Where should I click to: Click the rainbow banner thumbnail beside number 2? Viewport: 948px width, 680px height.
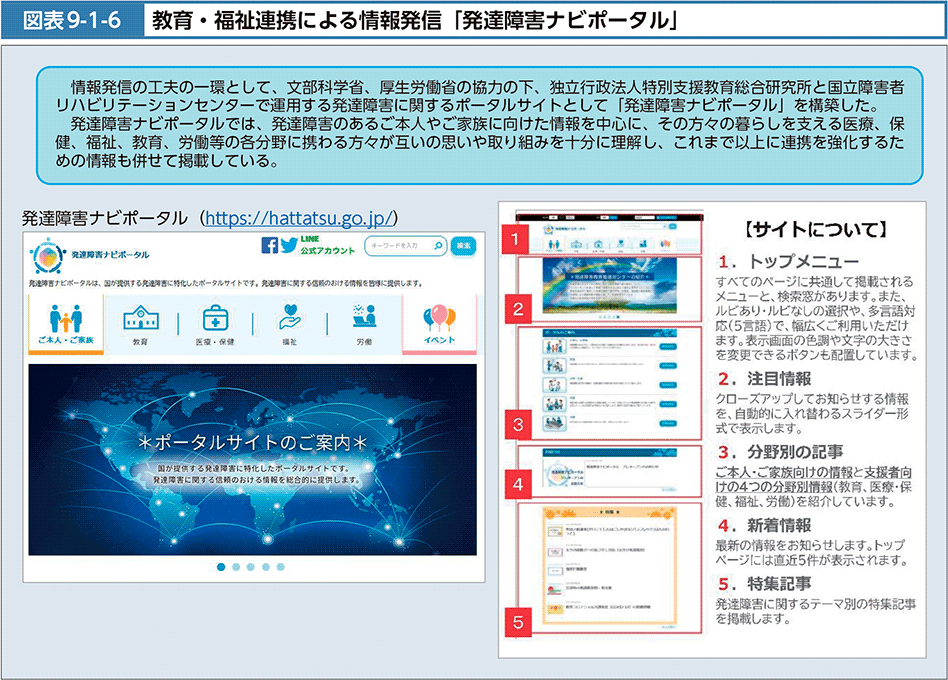(x=608, y=288)
